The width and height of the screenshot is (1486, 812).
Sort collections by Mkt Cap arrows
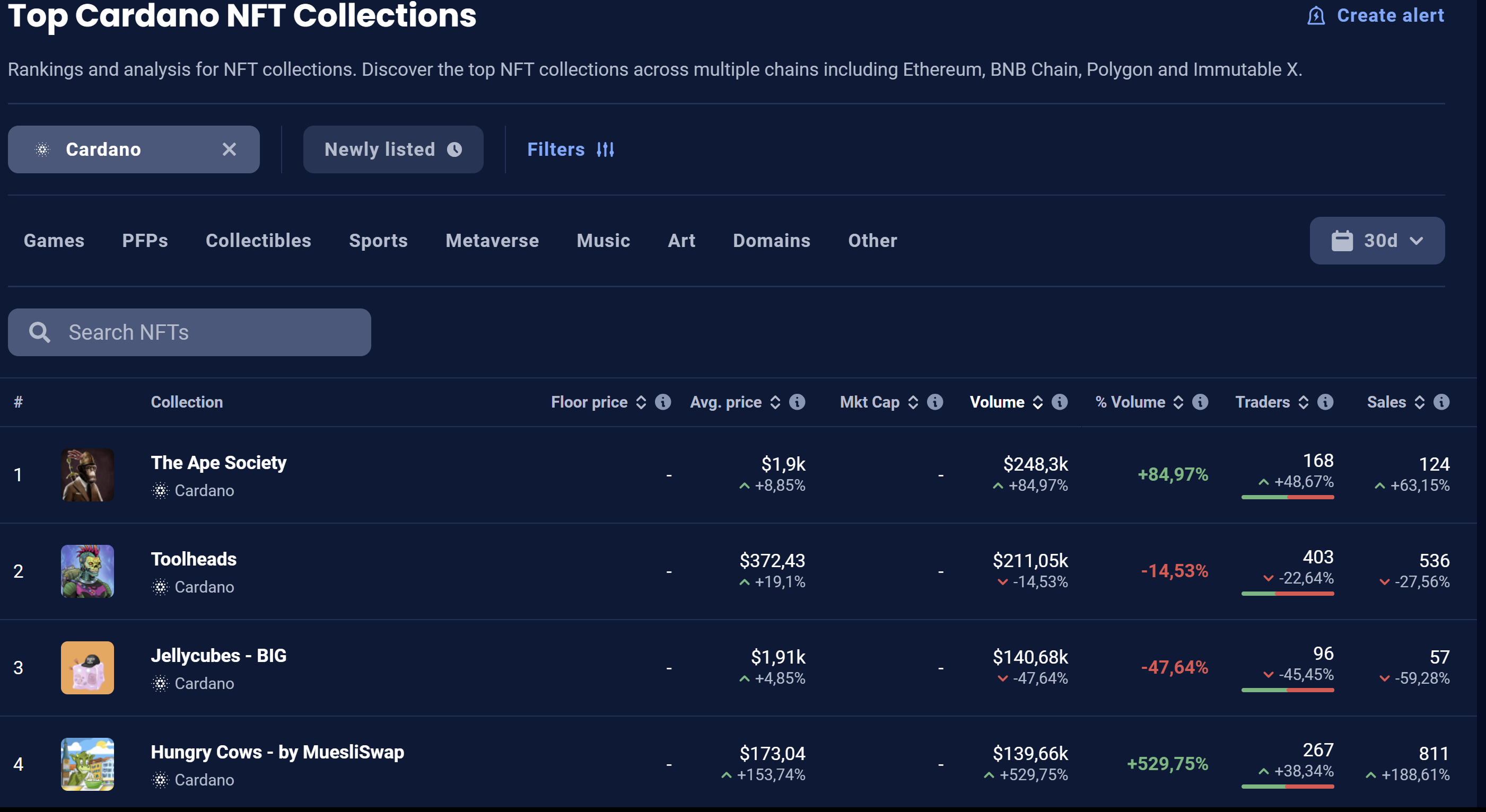[913, 402]
